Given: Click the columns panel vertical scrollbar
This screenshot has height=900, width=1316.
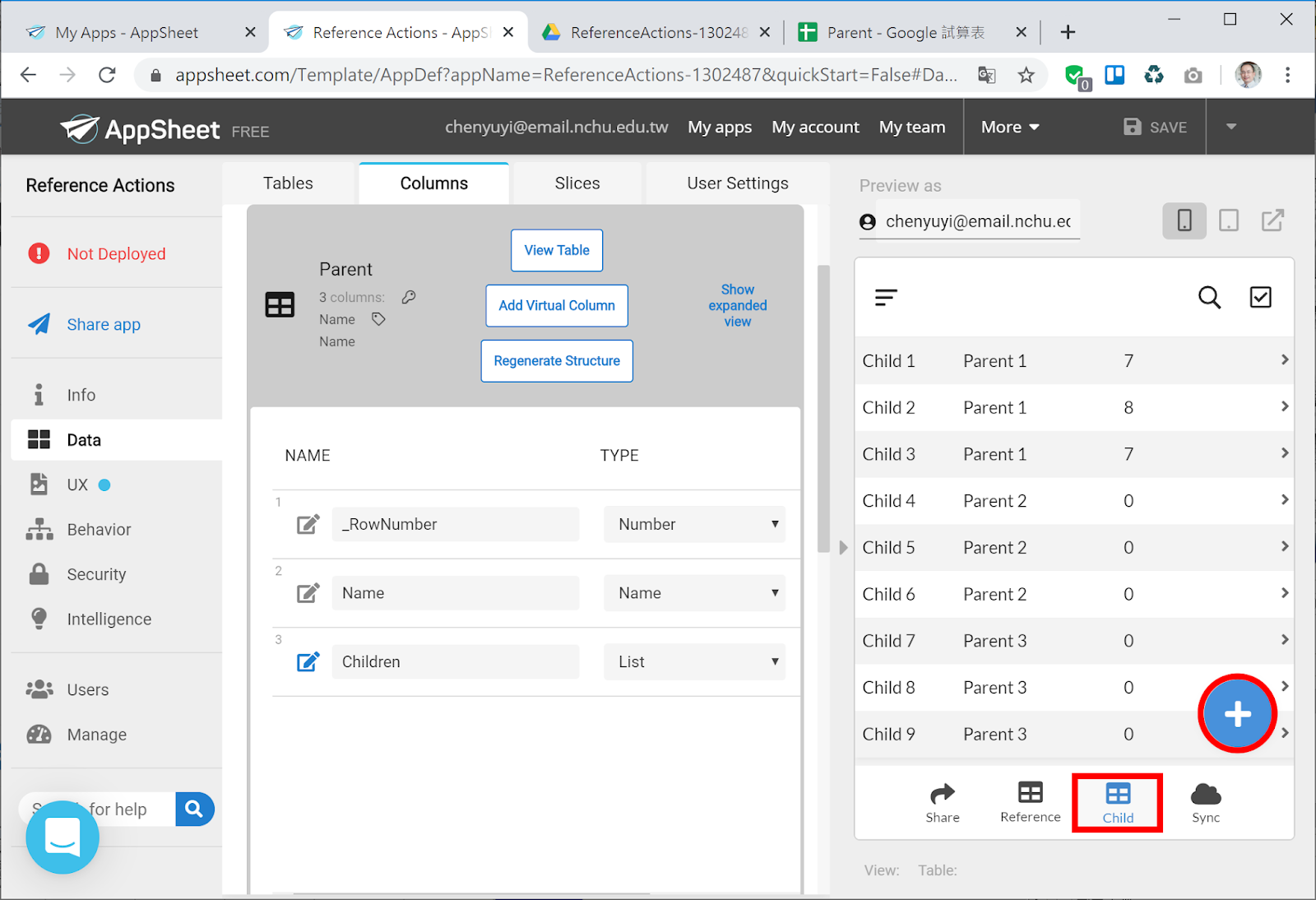Looking at the screenshot, I should coord(823,409).
